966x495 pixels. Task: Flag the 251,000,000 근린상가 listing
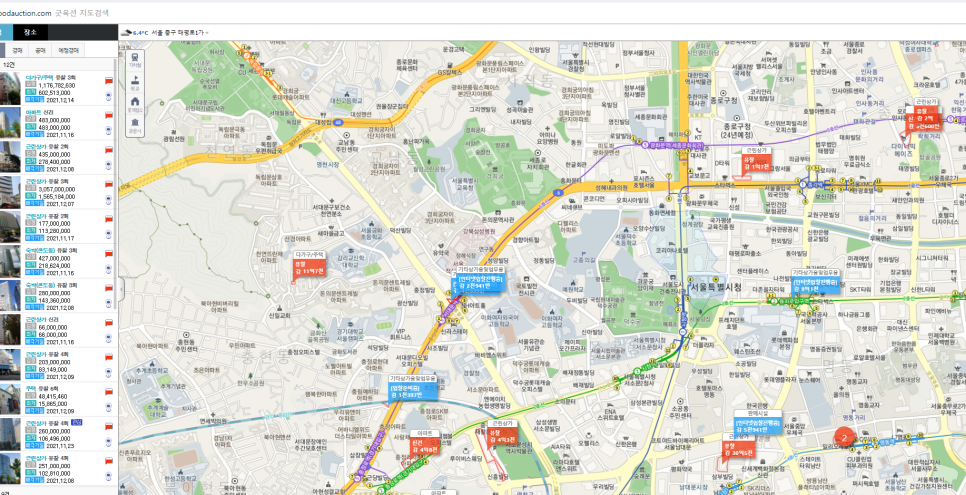[108, 462]
